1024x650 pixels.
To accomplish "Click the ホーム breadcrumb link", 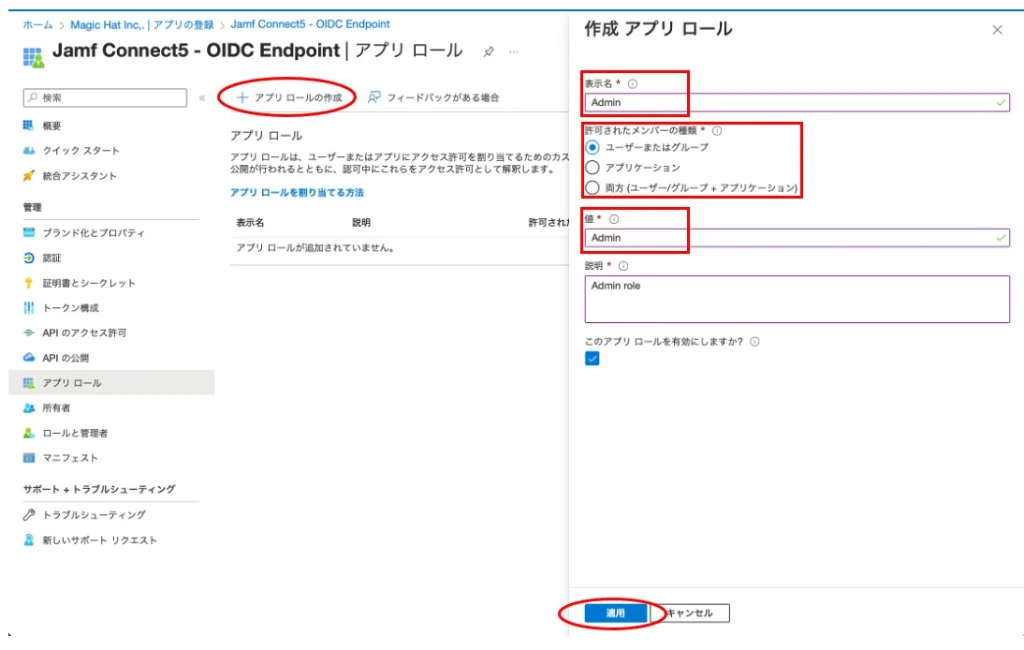I will [37, 24].
